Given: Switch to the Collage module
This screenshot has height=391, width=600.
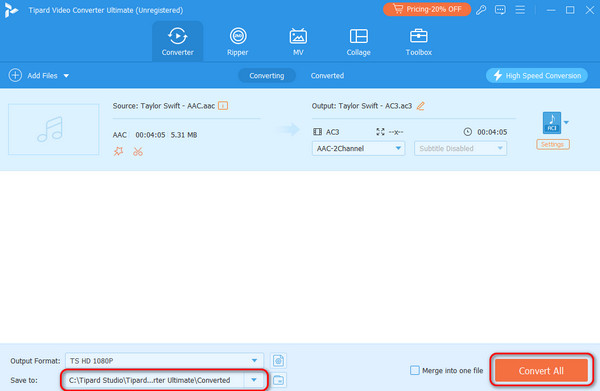Looking at the screenshot, I should point(359,42).
